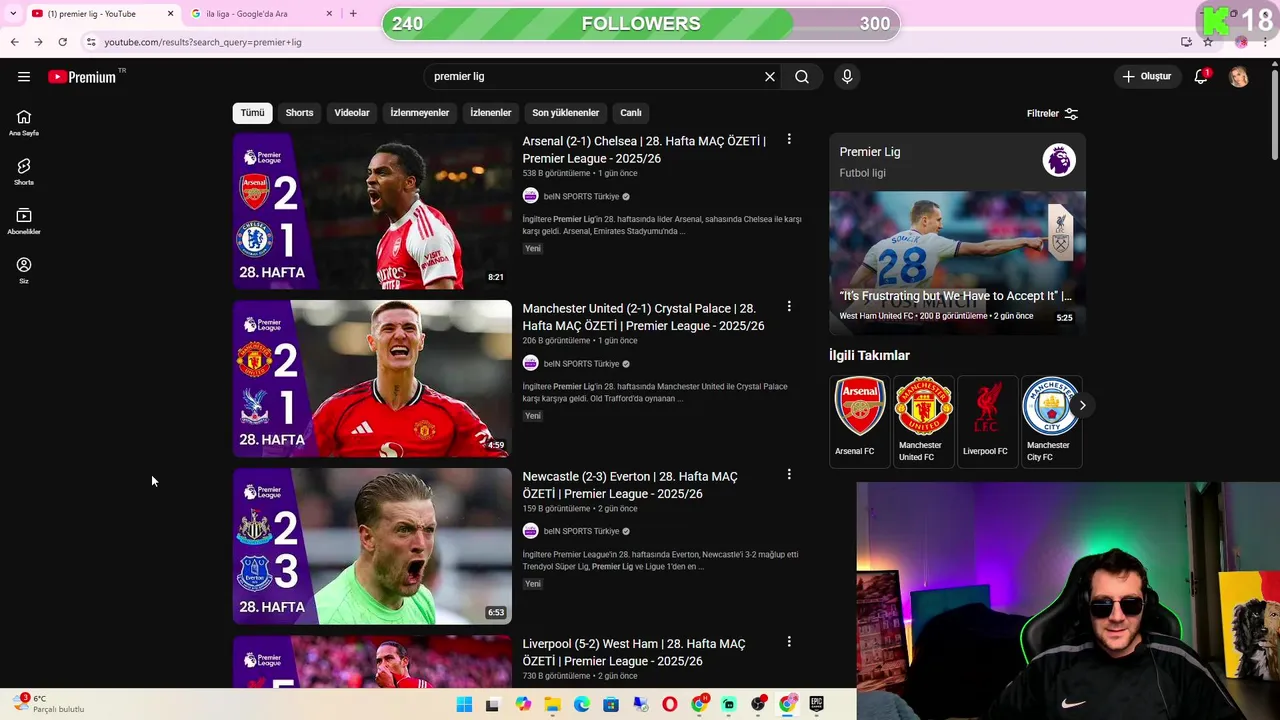Open the Manchester City FC team card
The image size is (1280, 720).
(1050, 421)
